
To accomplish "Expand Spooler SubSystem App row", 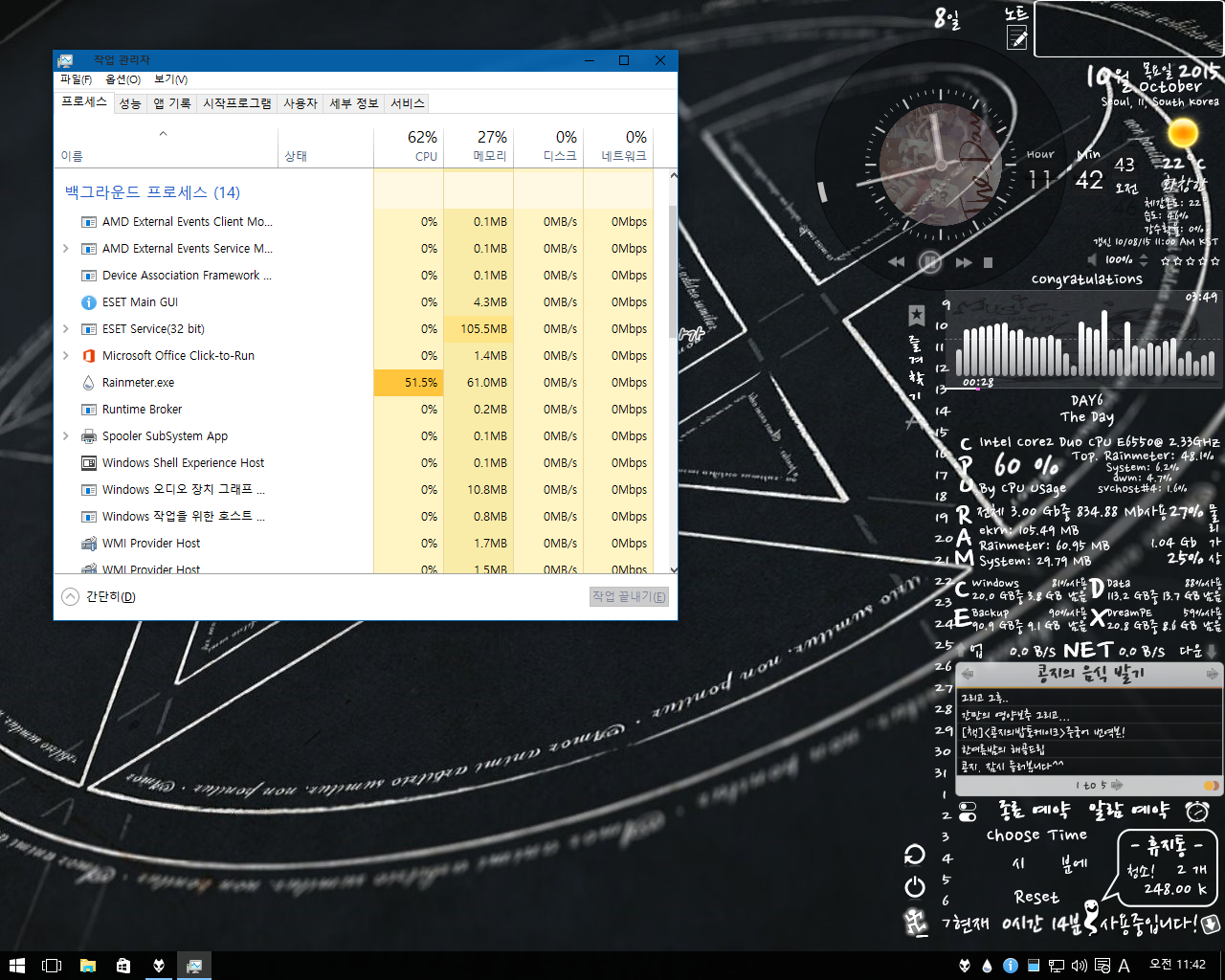I will pos(65,435).
